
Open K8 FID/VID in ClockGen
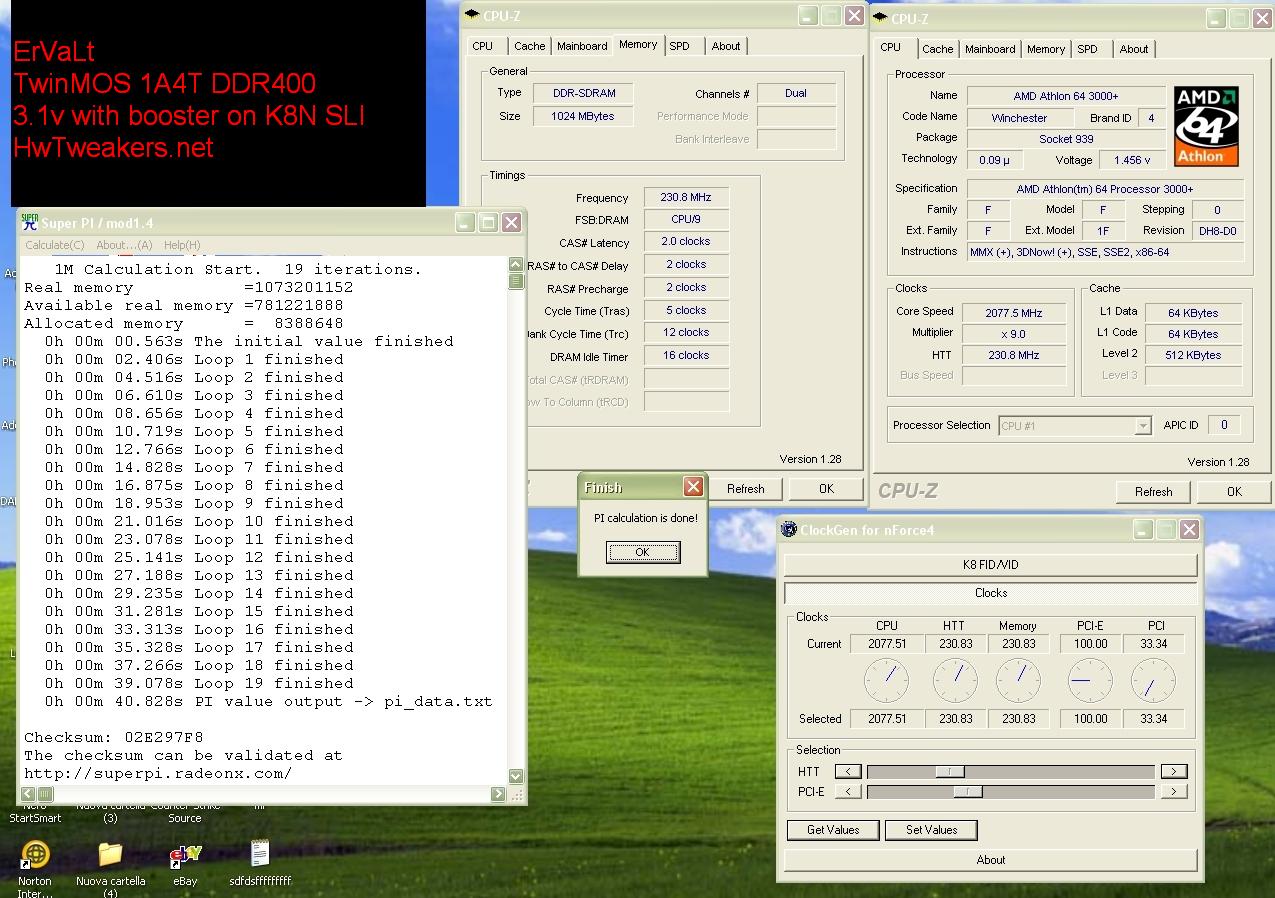coord(990,565)
